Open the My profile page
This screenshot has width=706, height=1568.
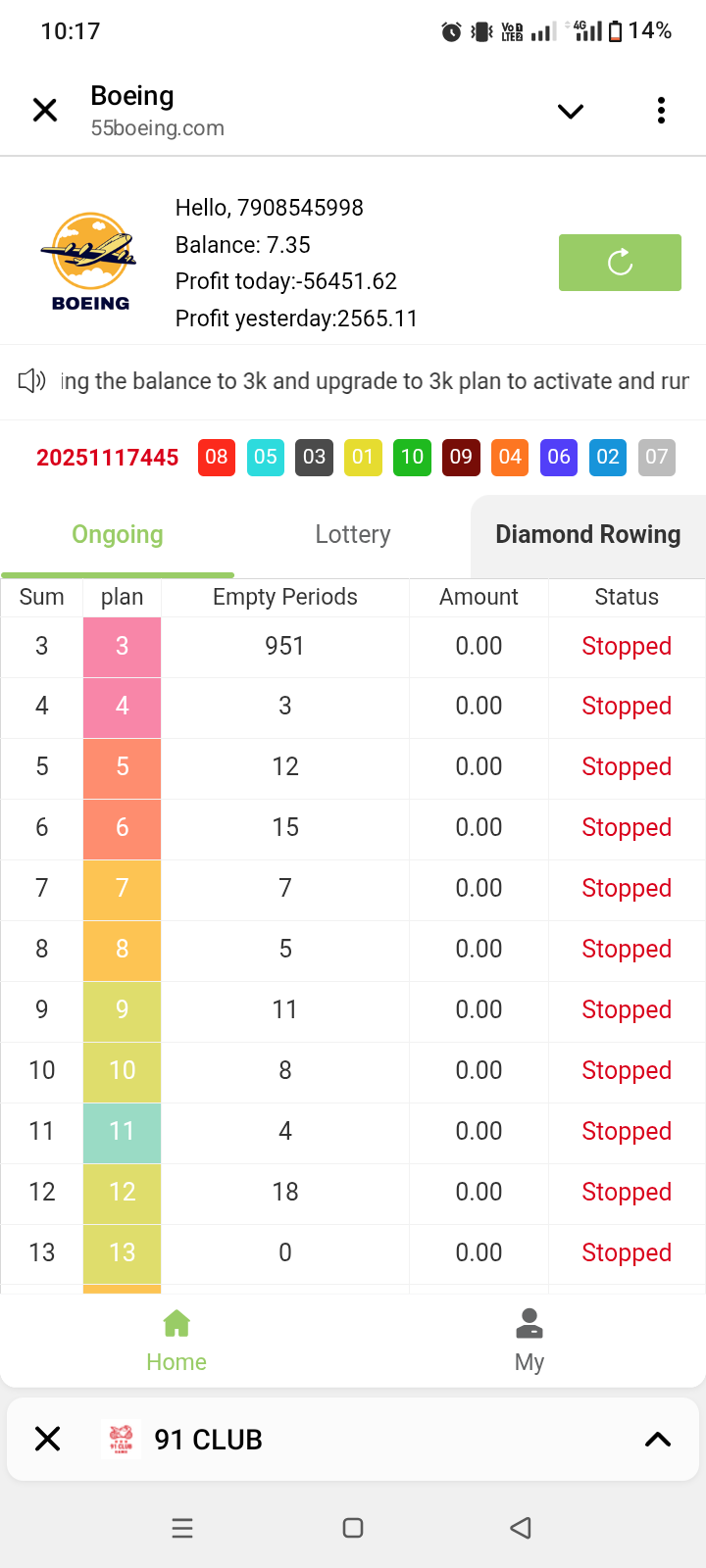click(529, 1340)
